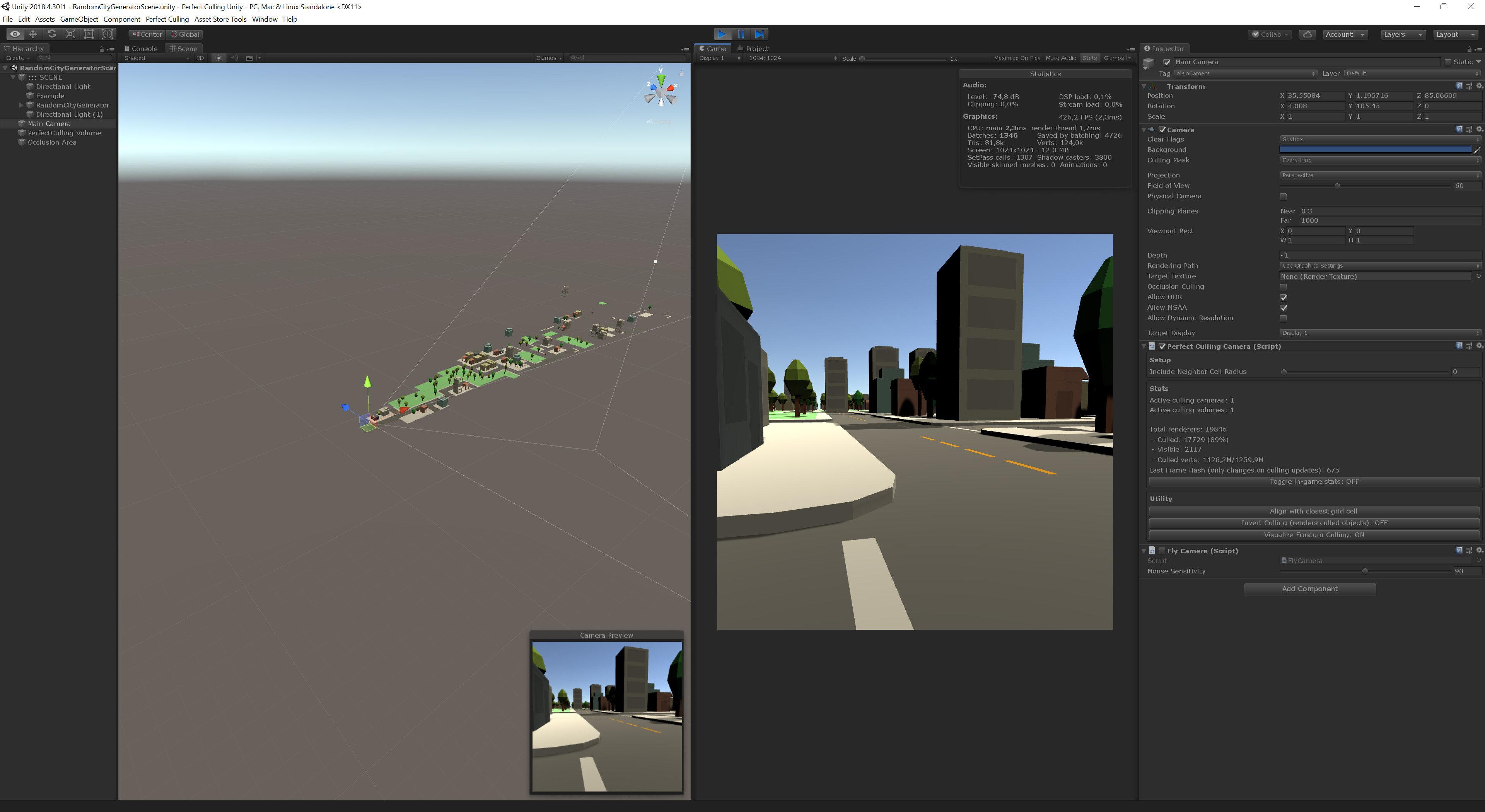Select the Scale tool
Image resolution: width=1485 pixels, height=812 pixels.
(70, 34)
